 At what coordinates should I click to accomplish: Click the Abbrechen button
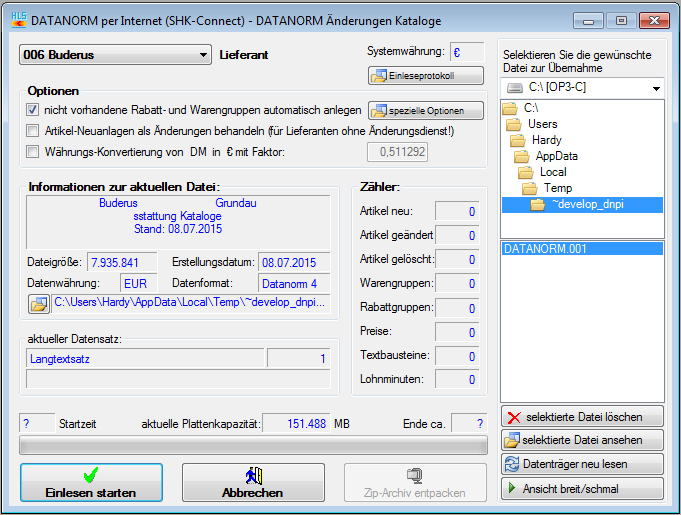click(252, 482)
